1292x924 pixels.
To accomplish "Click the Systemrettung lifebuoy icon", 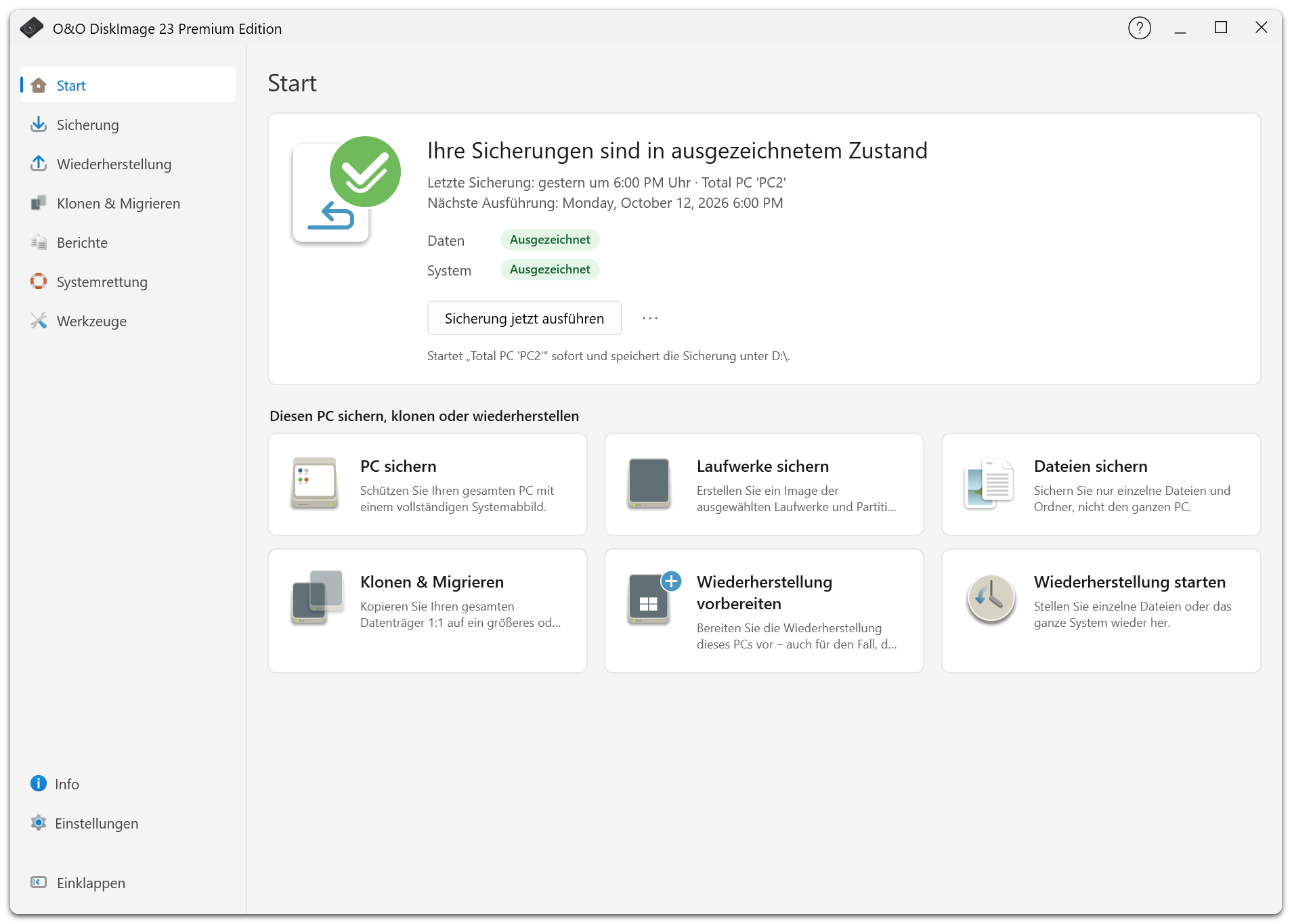I will [x=39, y=282].
